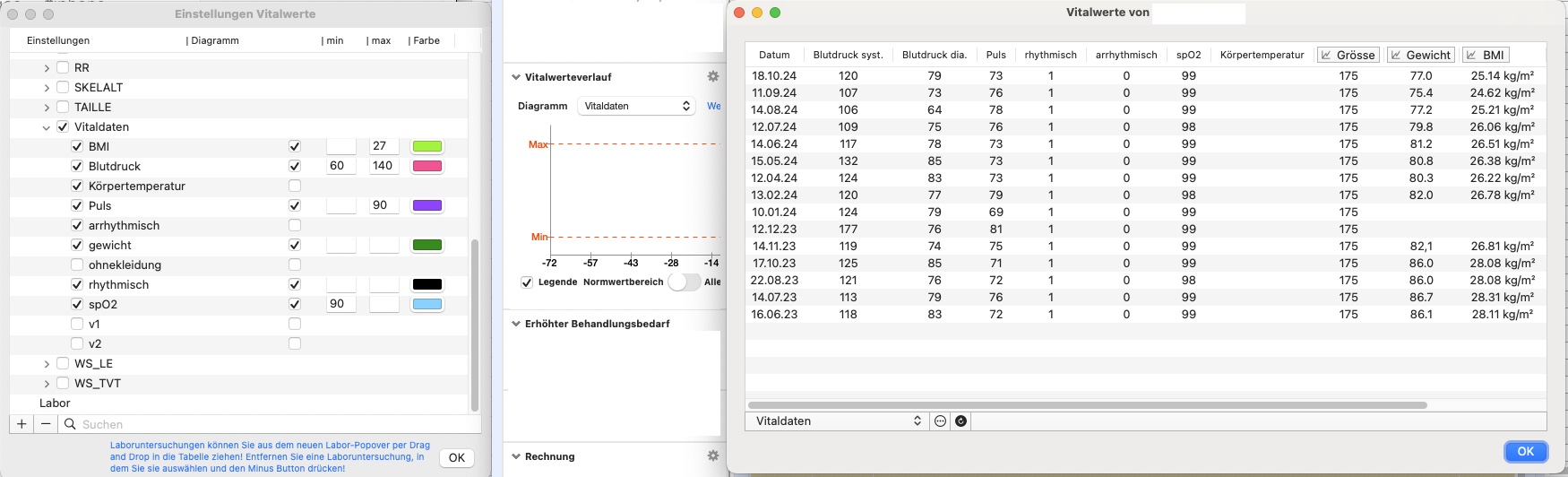Click the Blutdruck max field showing 140

pyautogui.click(x=383, y=166)
